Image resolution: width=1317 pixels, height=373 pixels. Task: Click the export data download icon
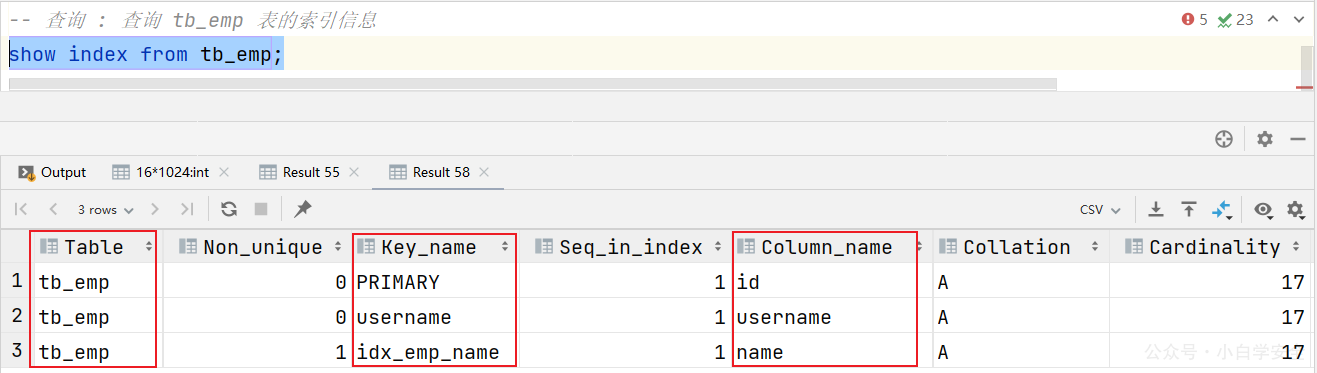pyautogui.click(x=1156, y=209)
